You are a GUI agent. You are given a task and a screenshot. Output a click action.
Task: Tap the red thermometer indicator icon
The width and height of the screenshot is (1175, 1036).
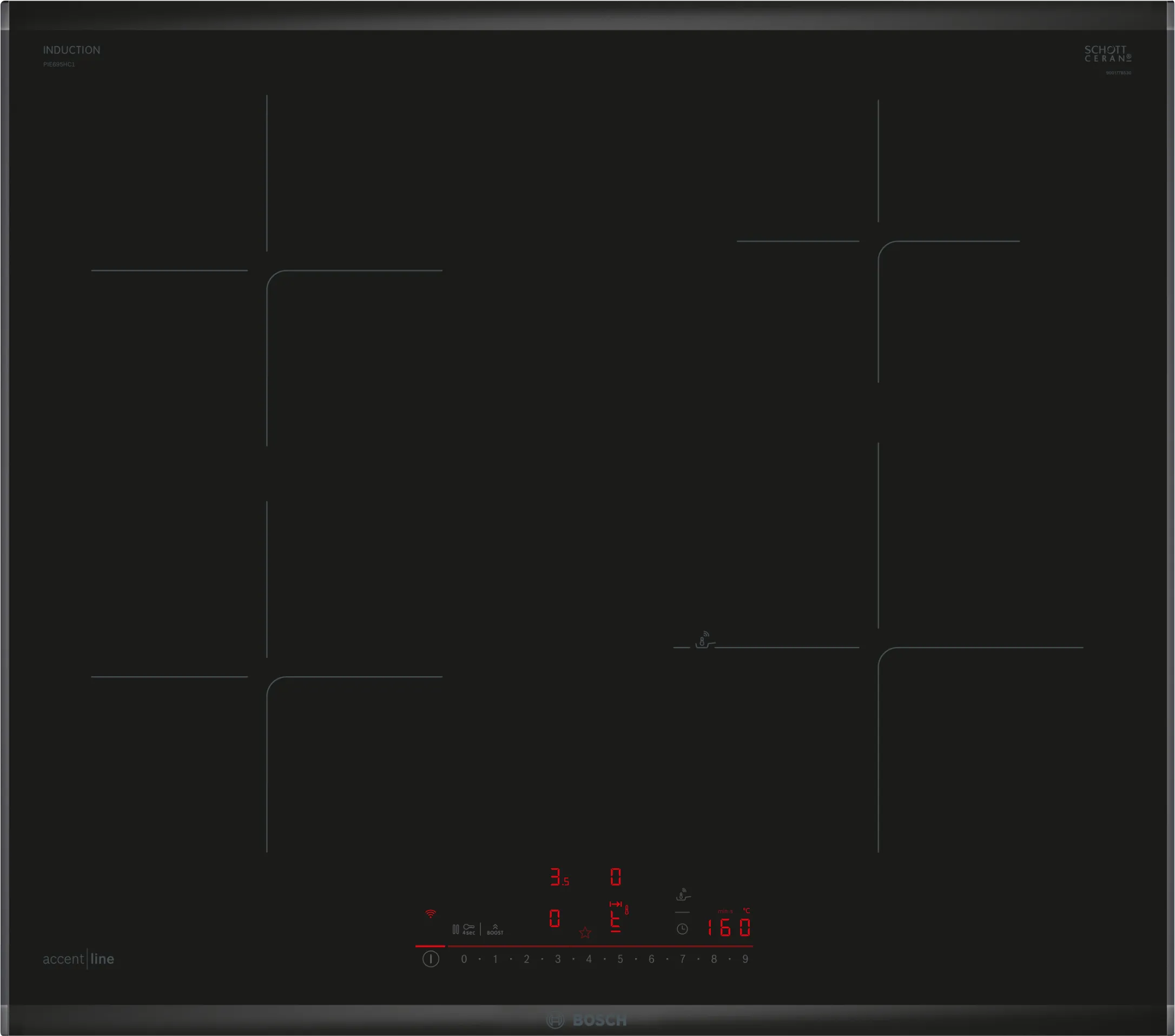[626, 909]
